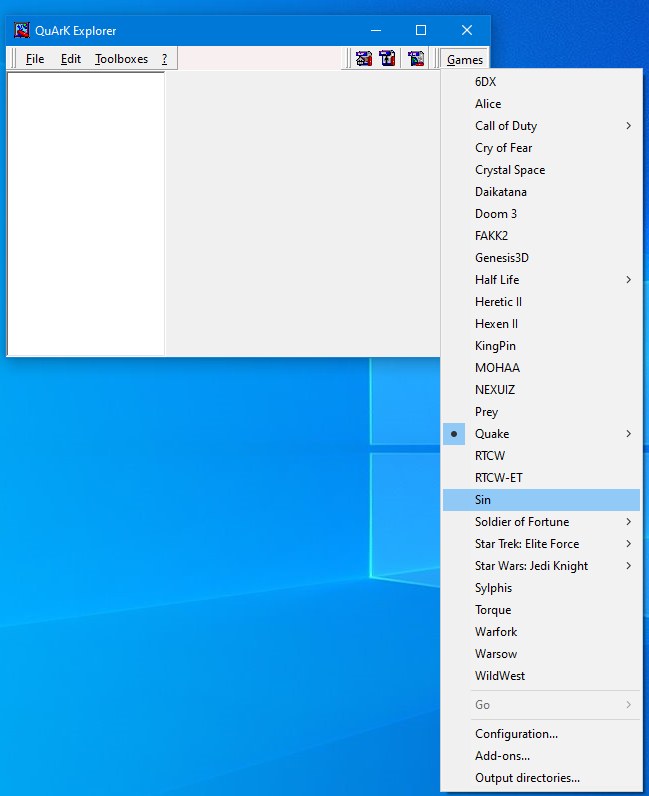
Task: Open the File menu
Action: [35, 59]
